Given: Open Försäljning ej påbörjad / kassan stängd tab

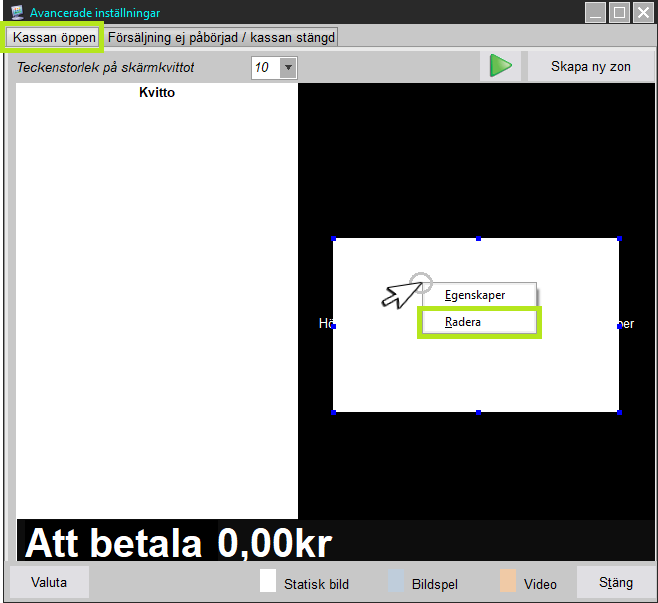Looking at the screenshot, I should 221,37.
